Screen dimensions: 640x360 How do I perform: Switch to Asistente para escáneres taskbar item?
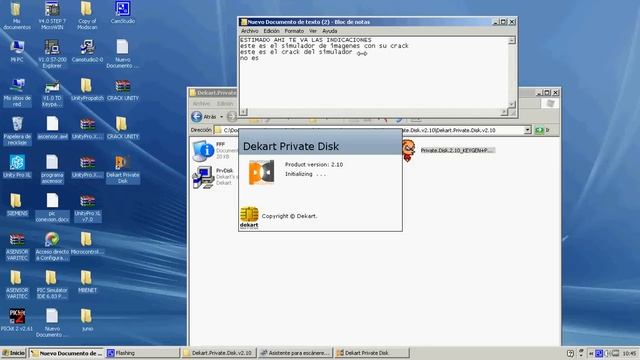pos(295,353)
